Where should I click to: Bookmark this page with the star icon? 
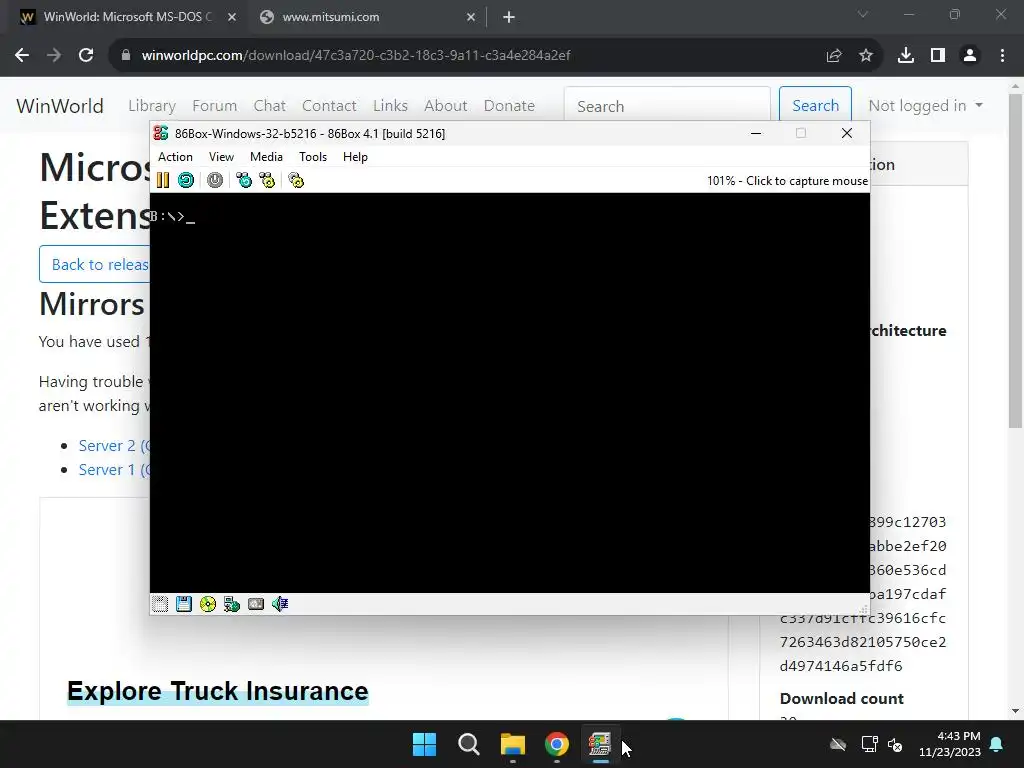pos(866,56)
